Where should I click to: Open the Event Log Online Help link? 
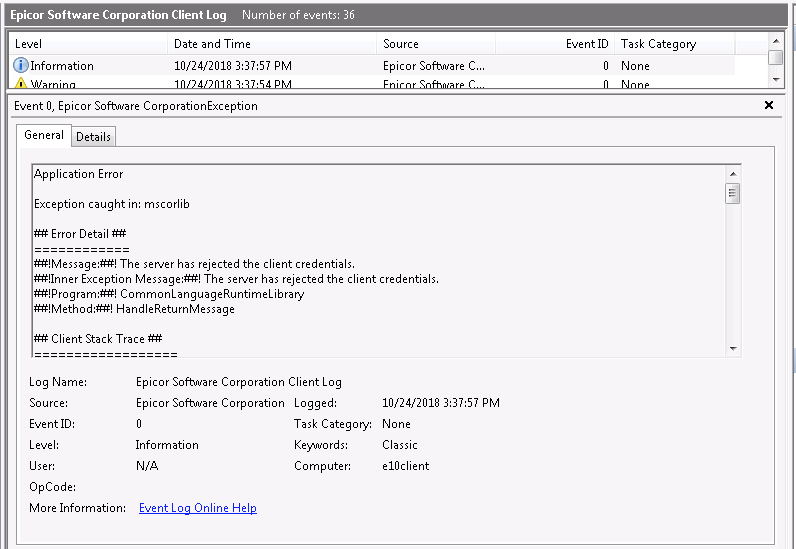coord(197,508)
